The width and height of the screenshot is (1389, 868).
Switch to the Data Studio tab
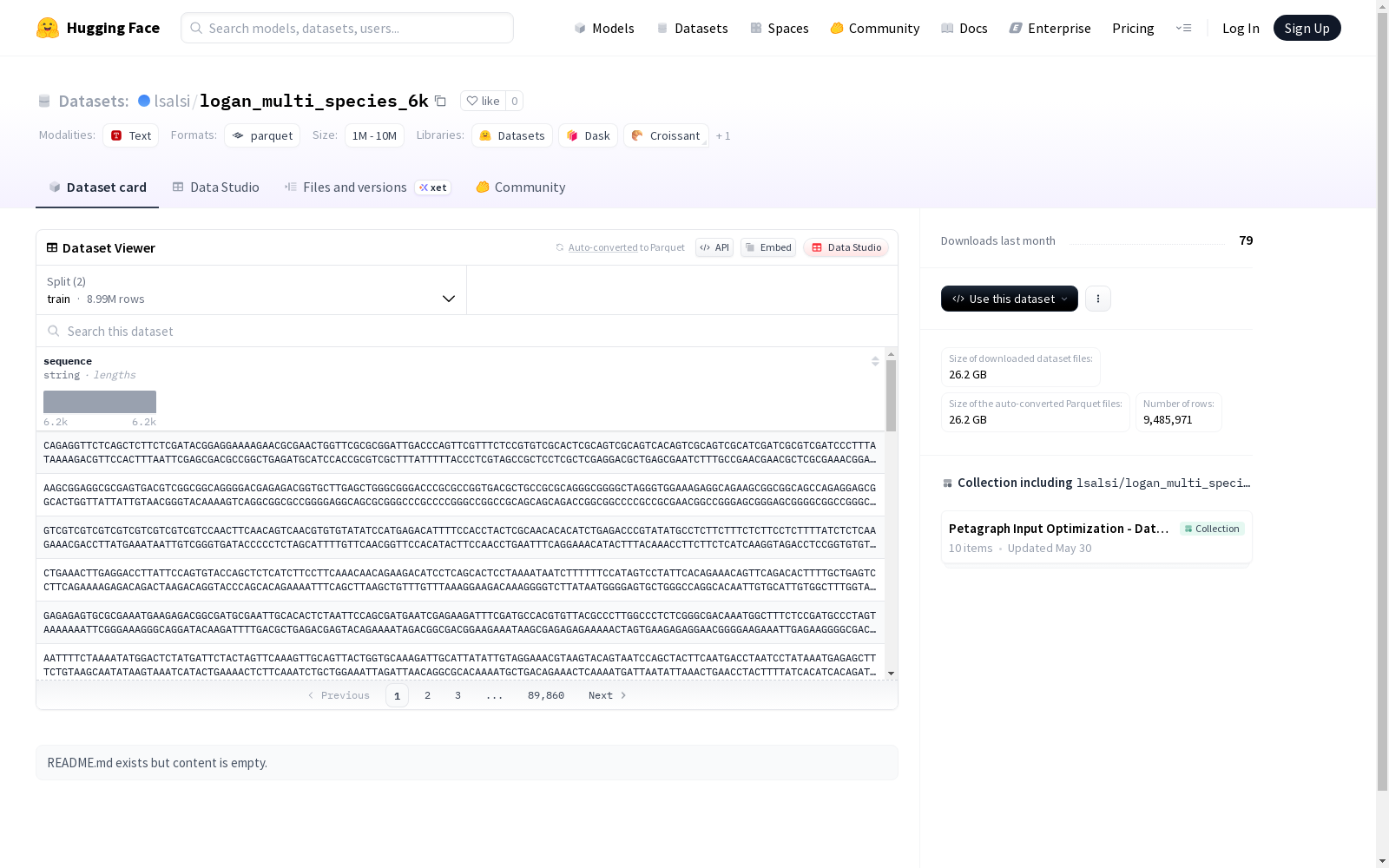pos(215,187)
